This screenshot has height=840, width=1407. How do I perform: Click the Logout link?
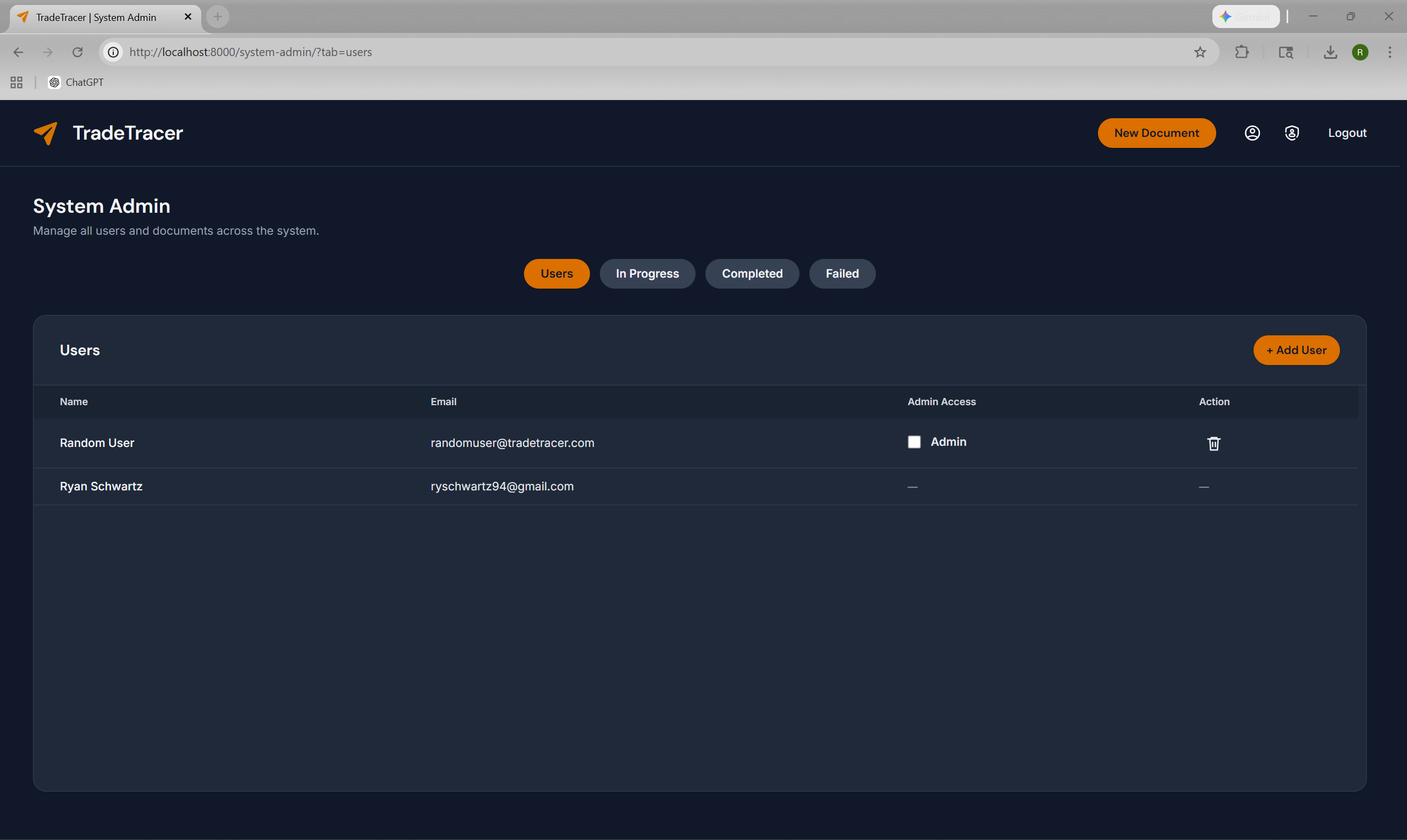(x=1347, y=133)
